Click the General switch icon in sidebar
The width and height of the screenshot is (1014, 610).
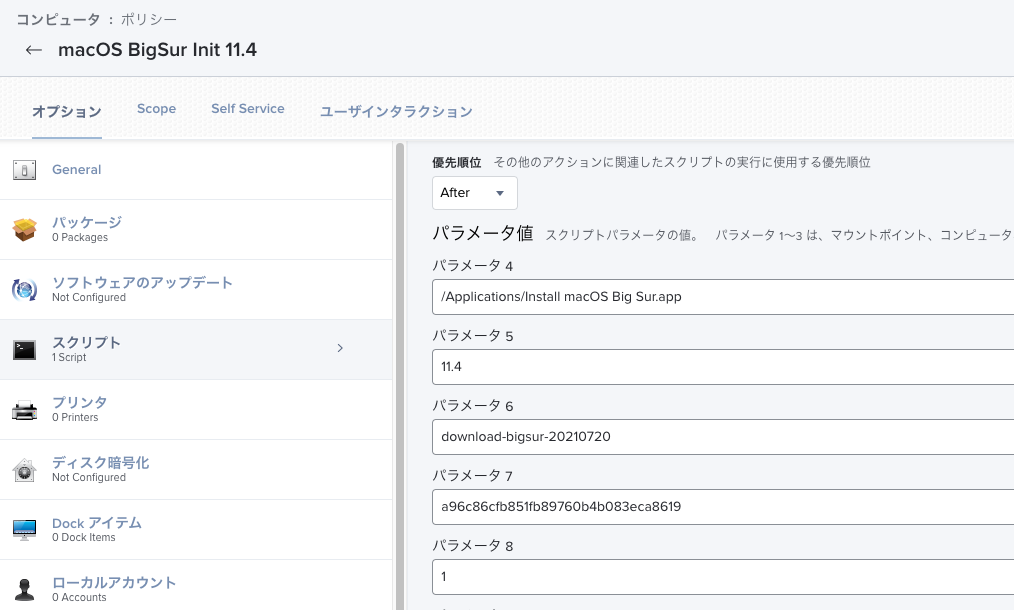(x=25, y=170)
